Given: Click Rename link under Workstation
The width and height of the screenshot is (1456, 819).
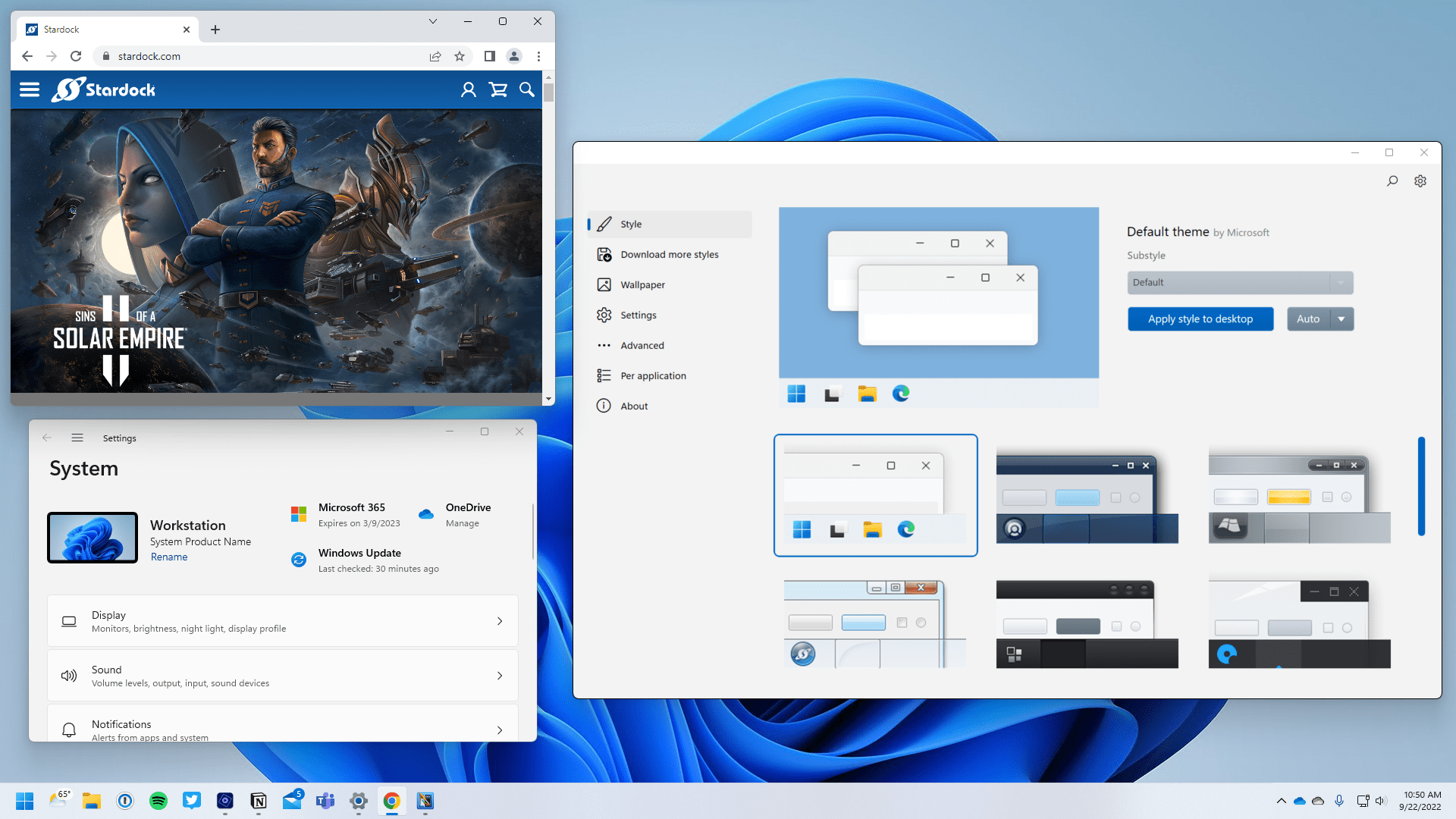Looking at the screenshot, I should (x=169, y=557).
